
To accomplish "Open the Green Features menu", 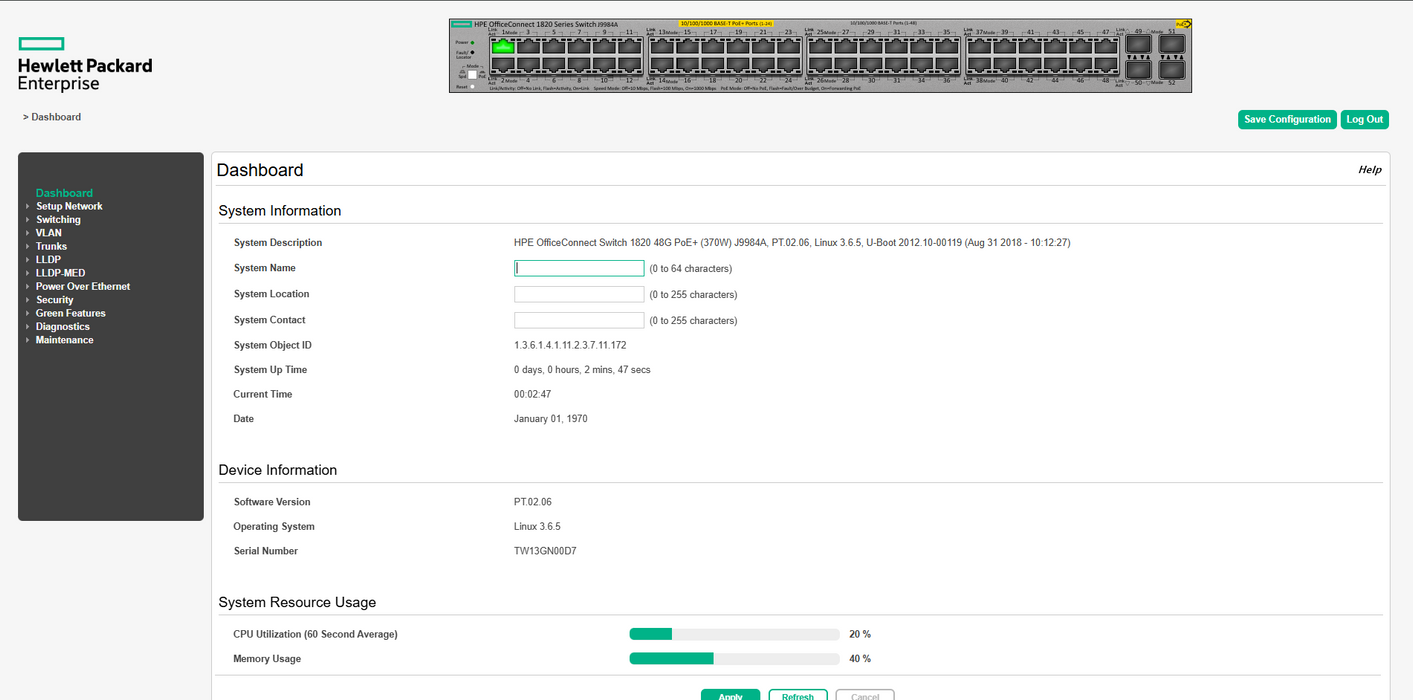I will 71,313.
